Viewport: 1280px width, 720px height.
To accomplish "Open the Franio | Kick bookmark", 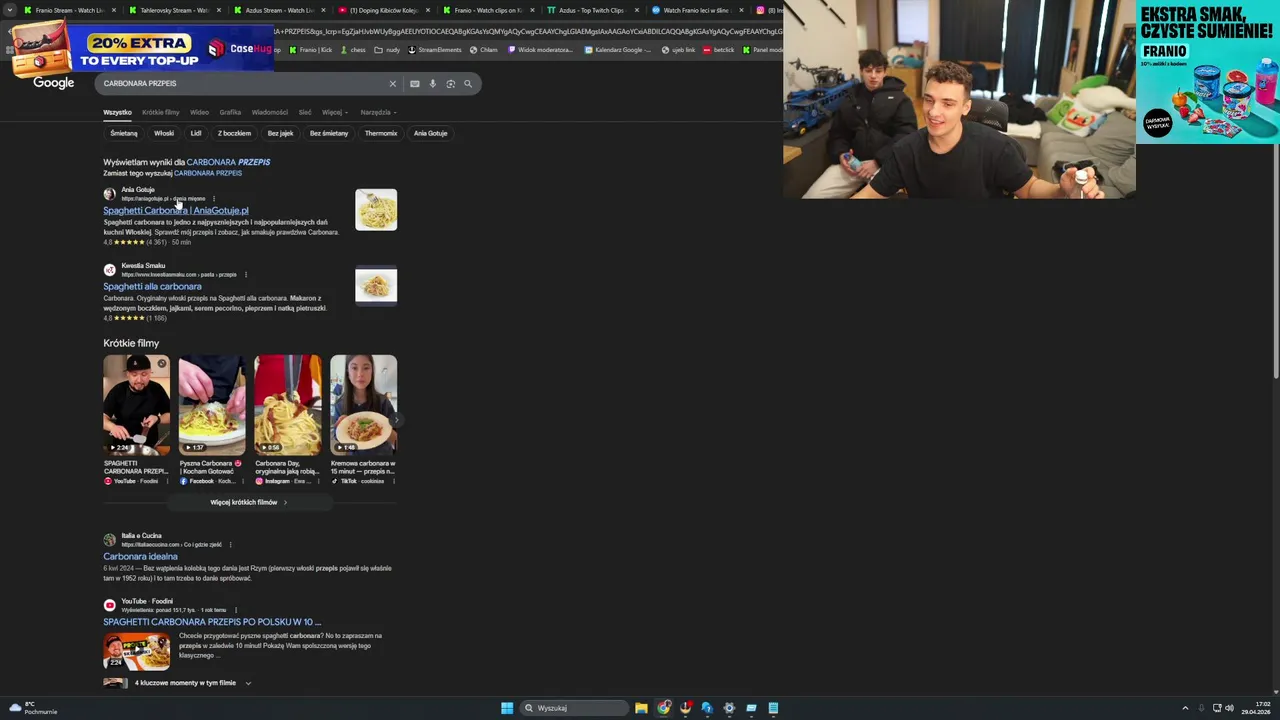I will (x=311, y=50).
